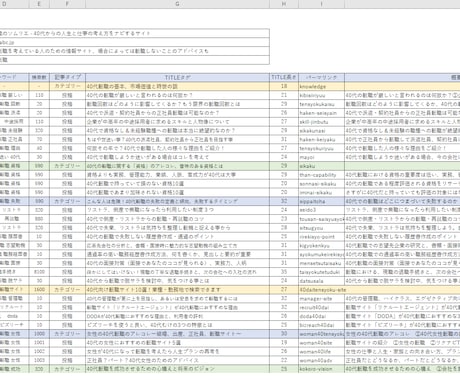
Task: Click title '40代の転職が厳しいと言われるのは何故か？'
Action: (177, 95)
